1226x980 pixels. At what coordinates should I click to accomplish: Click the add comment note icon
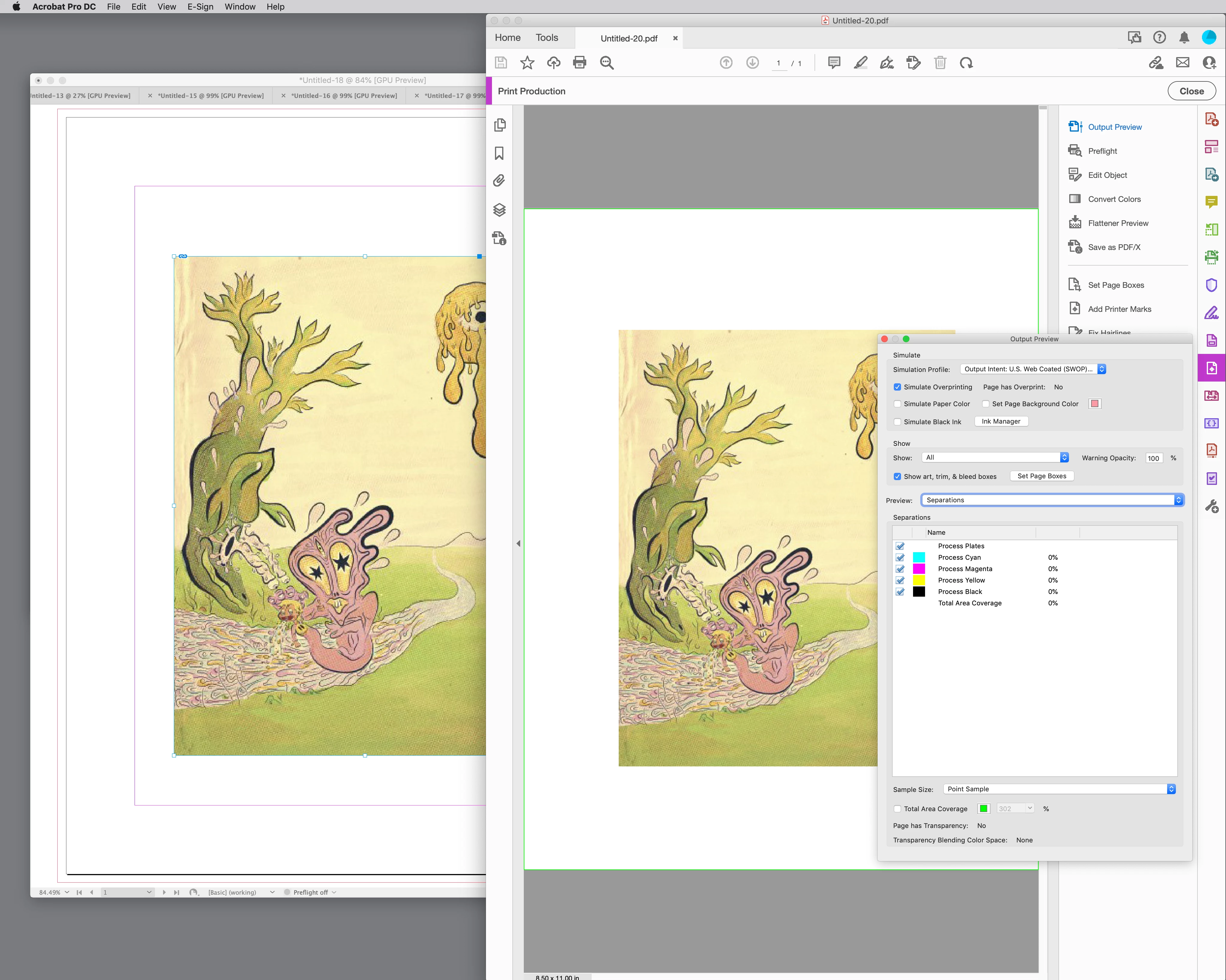click(834, 62)
